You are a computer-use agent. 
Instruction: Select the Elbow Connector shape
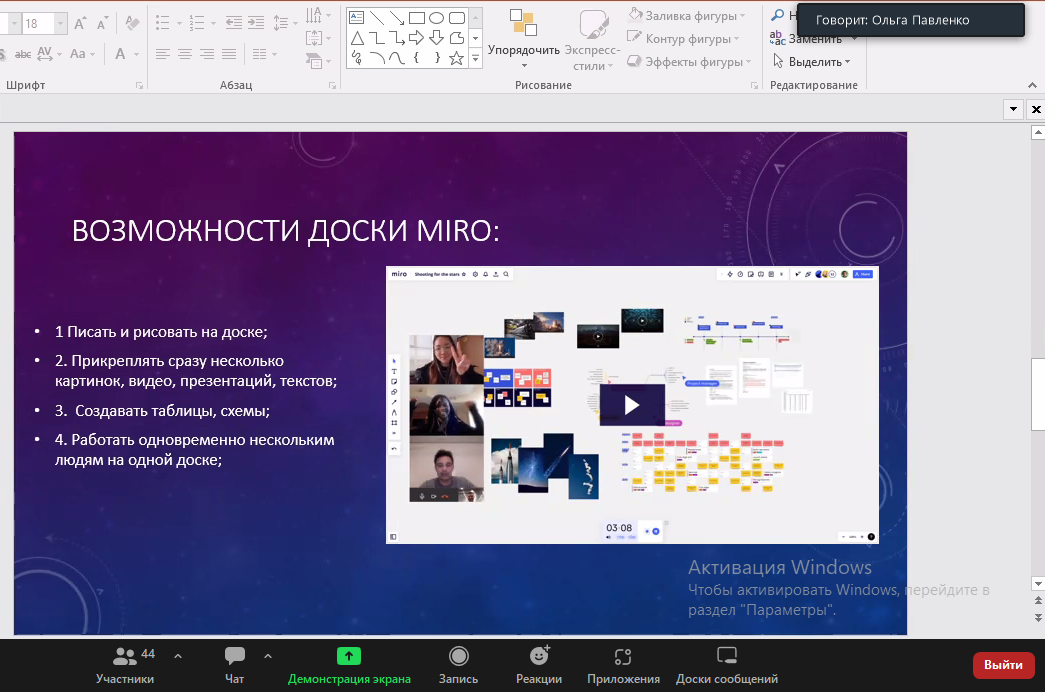(x=377, y=38)
